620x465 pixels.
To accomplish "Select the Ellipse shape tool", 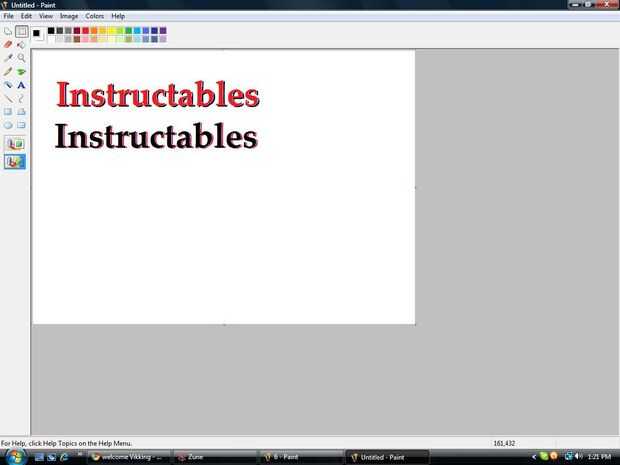I will (x=8, y=125).
